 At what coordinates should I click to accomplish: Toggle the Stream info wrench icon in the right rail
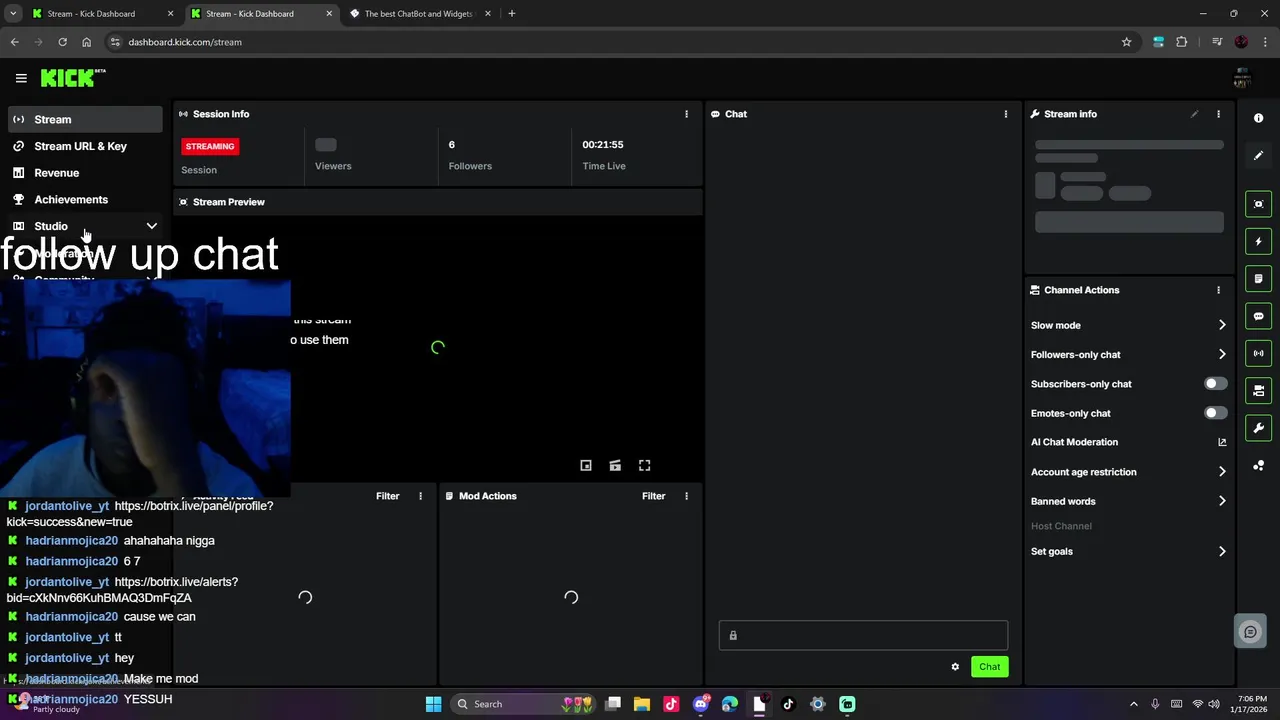click(x=1259, y=428)
